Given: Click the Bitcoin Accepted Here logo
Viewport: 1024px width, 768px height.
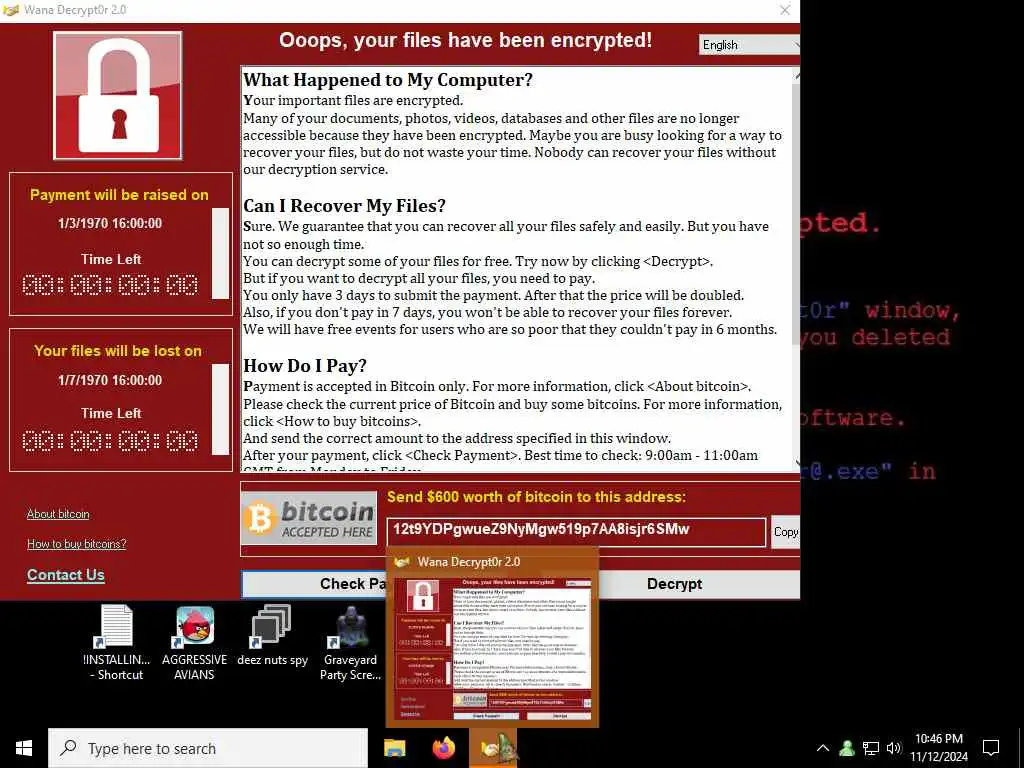Looking at the screenshot, I should coord(309,519).
